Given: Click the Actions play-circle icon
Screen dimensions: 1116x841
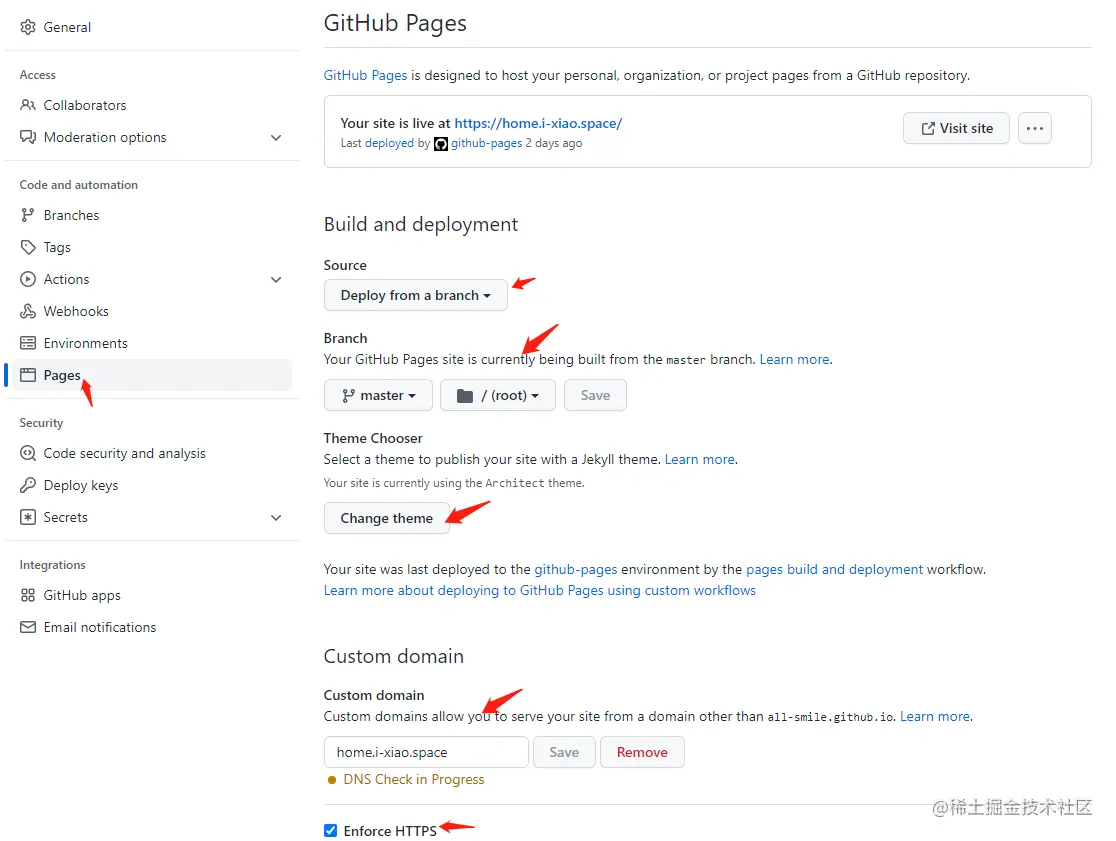Looking at the screenshot, I should pyautogui.click(x=28, y=279).
